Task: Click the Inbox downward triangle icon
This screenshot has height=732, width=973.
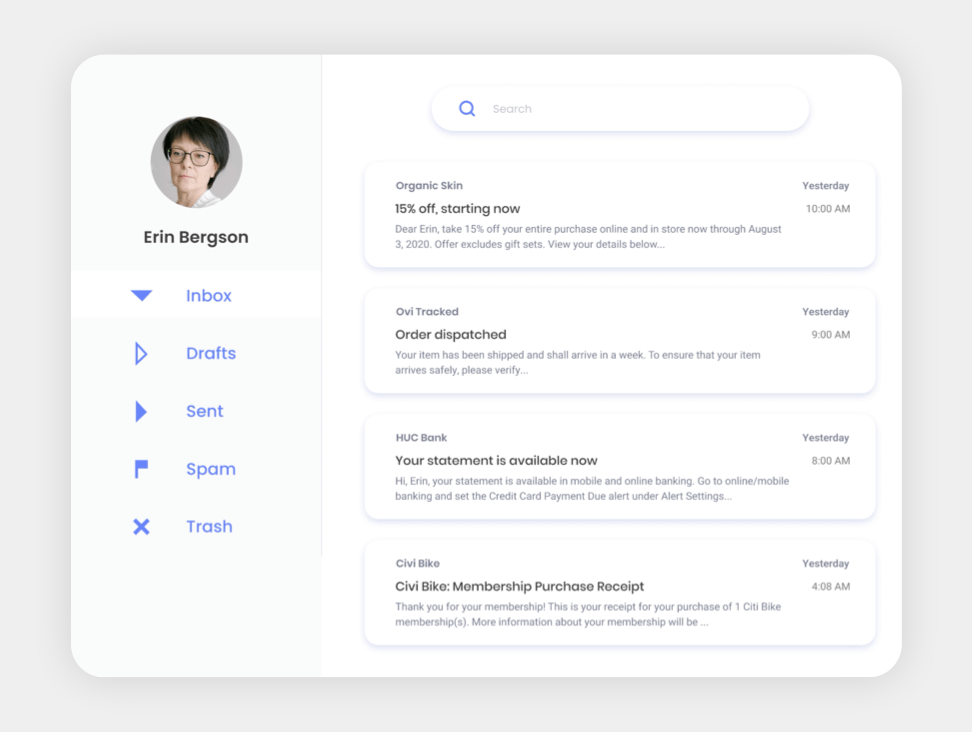Action: (x=141, y=295)
